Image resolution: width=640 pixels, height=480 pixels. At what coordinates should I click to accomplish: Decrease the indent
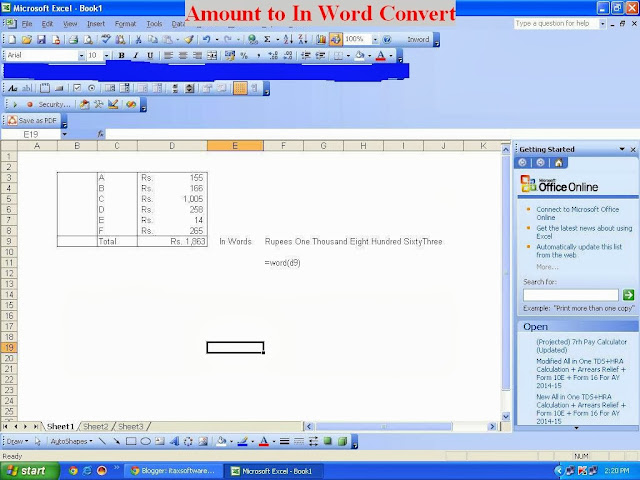(306, 56)
